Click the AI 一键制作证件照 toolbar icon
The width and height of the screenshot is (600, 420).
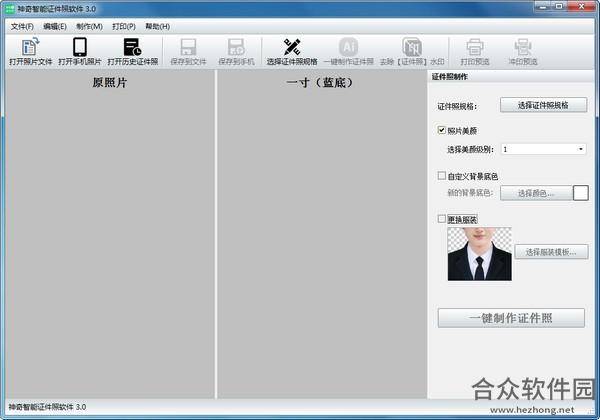348,52
